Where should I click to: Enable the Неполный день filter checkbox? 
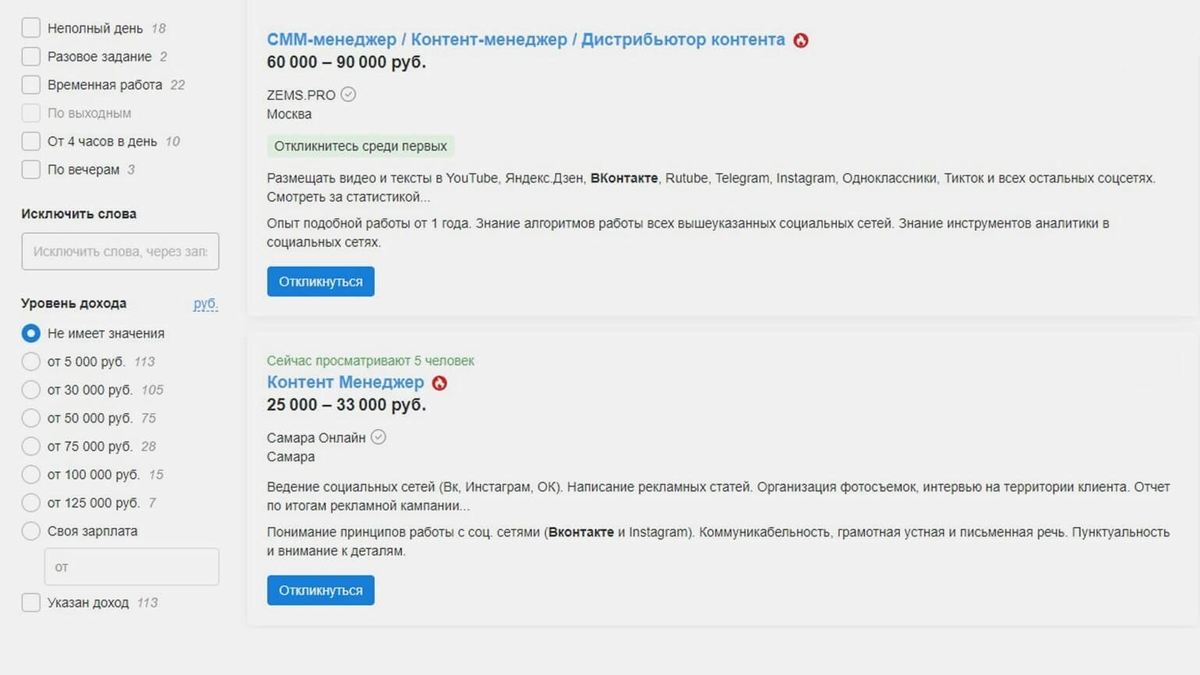[x=28, y=29]
